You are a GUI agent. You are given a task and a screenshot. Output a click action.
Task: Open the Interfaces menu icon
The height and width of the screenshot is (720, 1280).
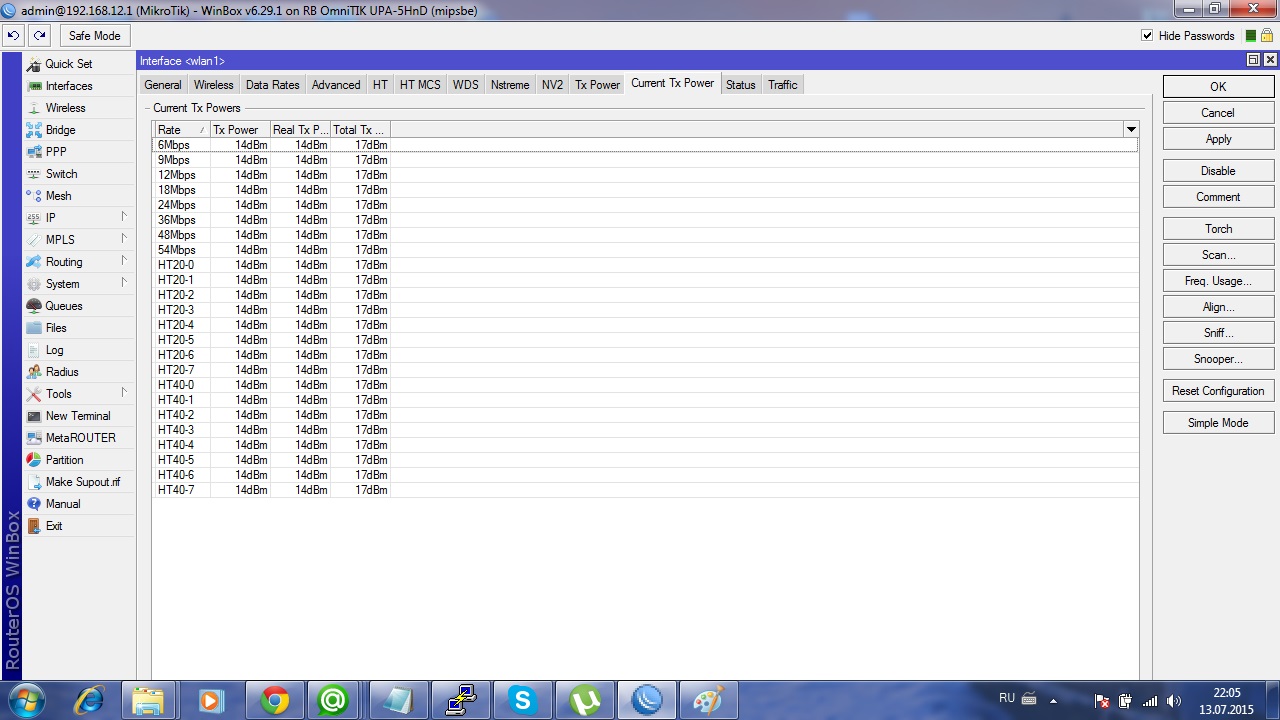tap(34, 86)
